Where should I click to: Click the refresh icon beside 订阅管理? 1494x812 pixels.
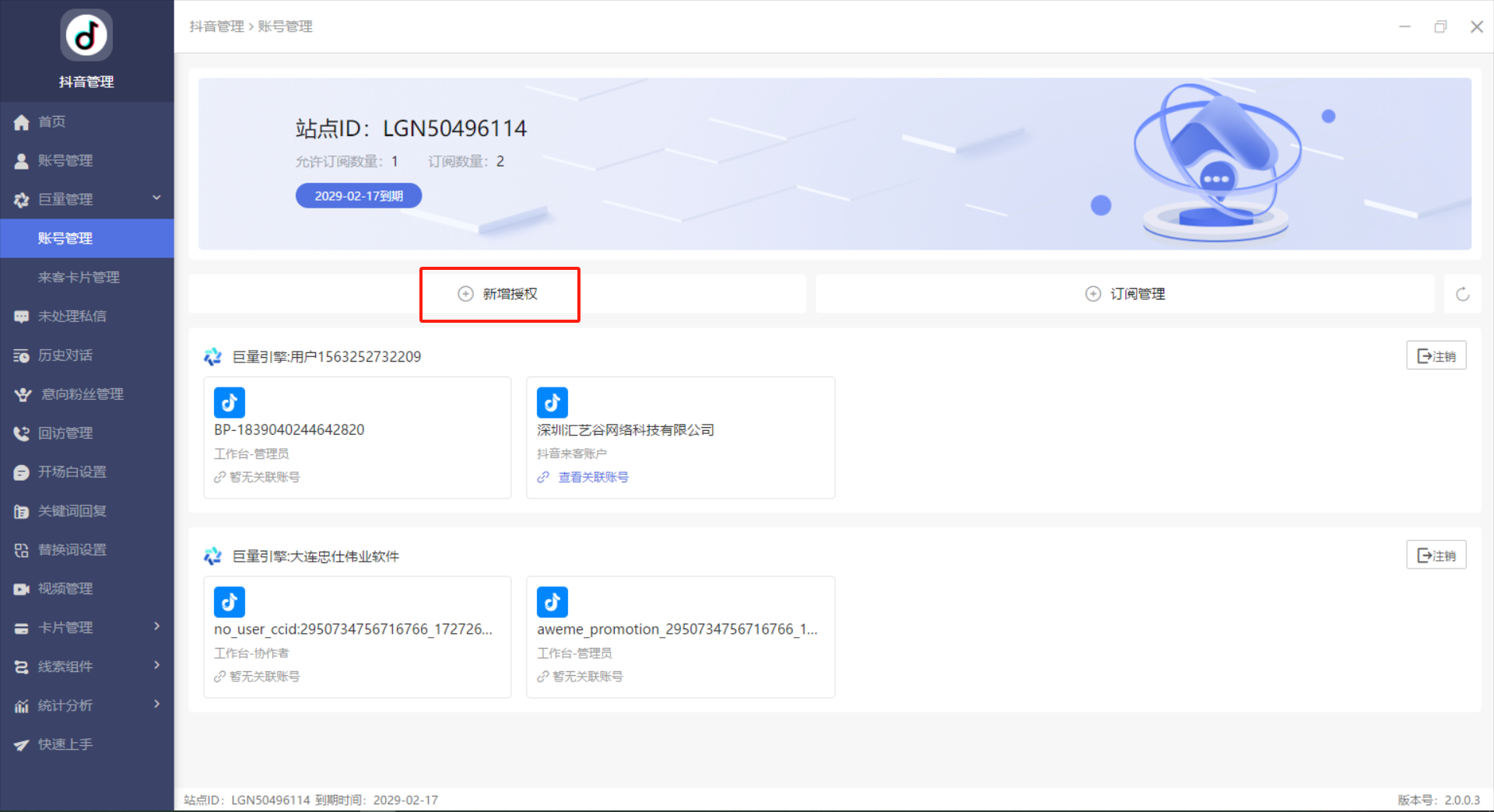[1462, 294]
